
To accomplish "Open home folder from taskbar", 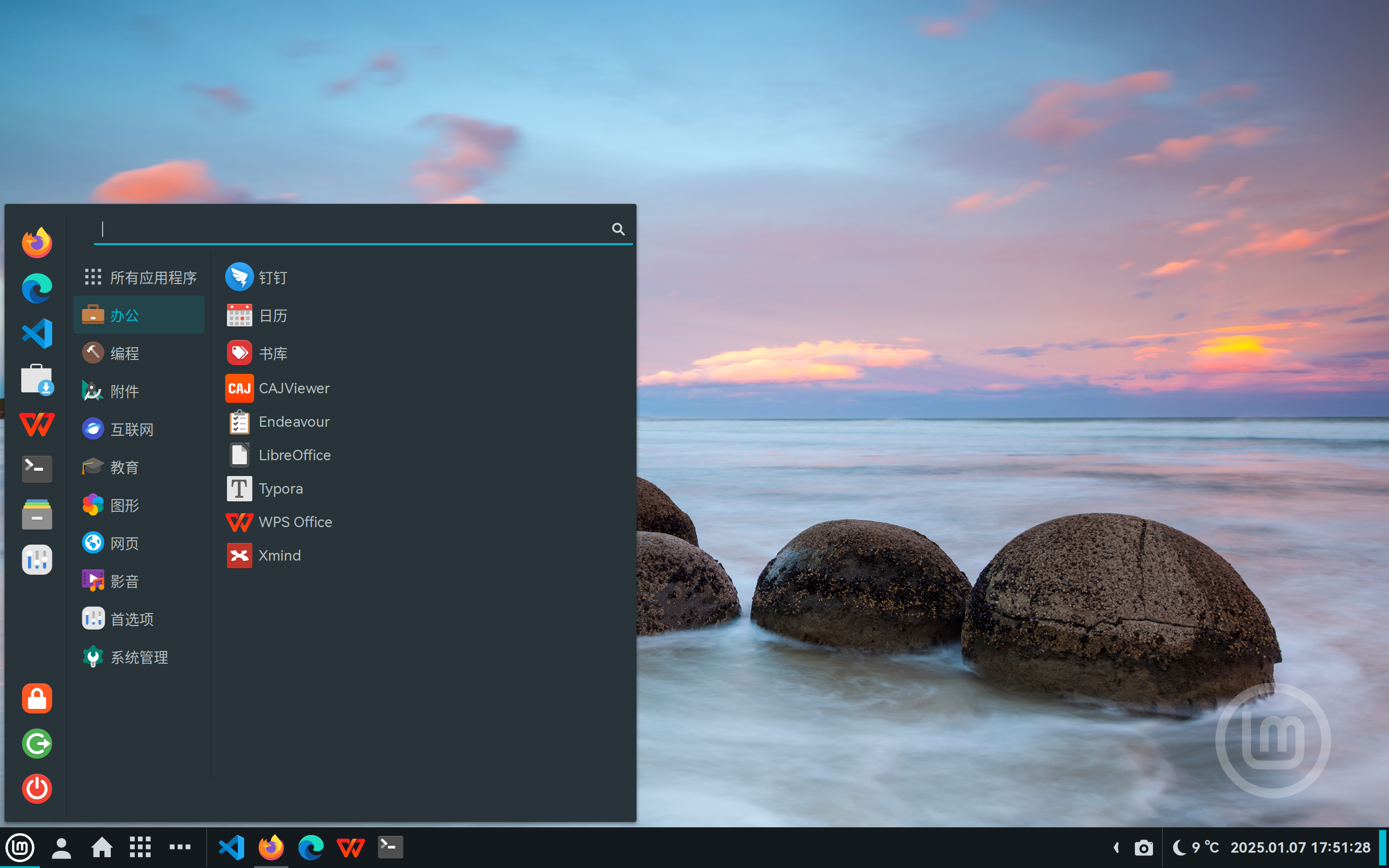I will point(102,847).
